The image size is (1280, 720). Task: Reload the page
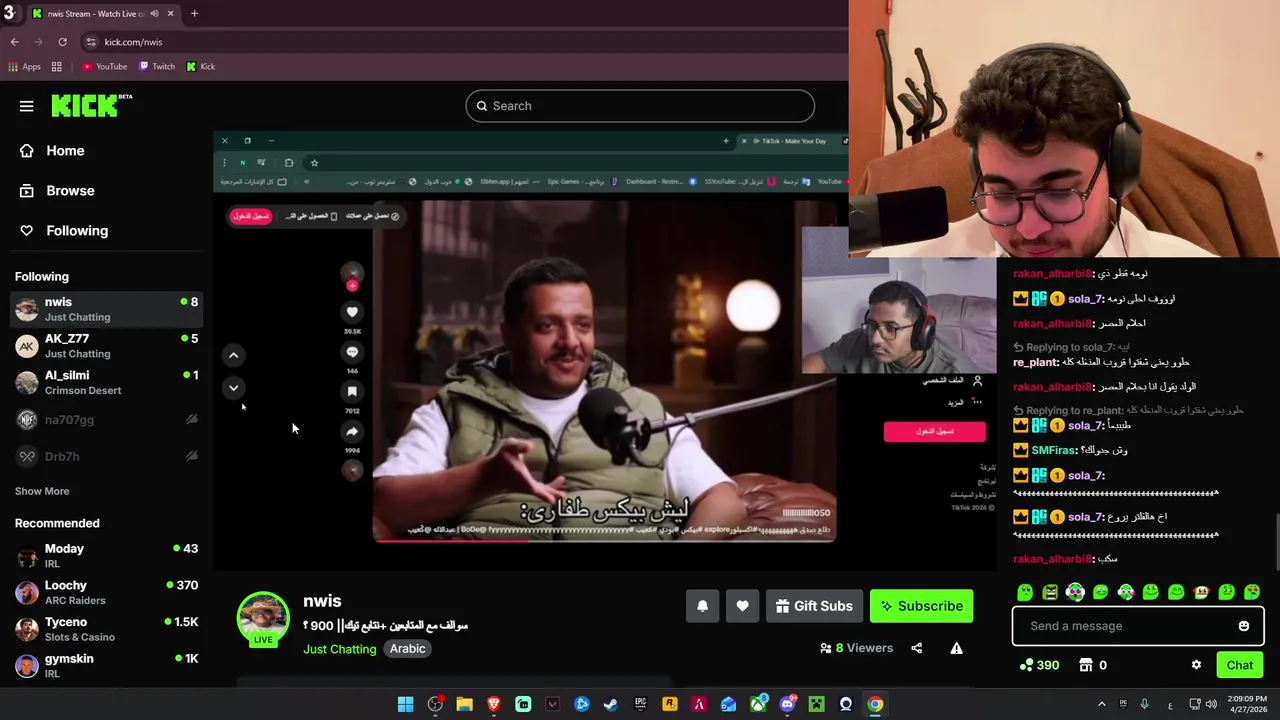click(x=62, y=42)
